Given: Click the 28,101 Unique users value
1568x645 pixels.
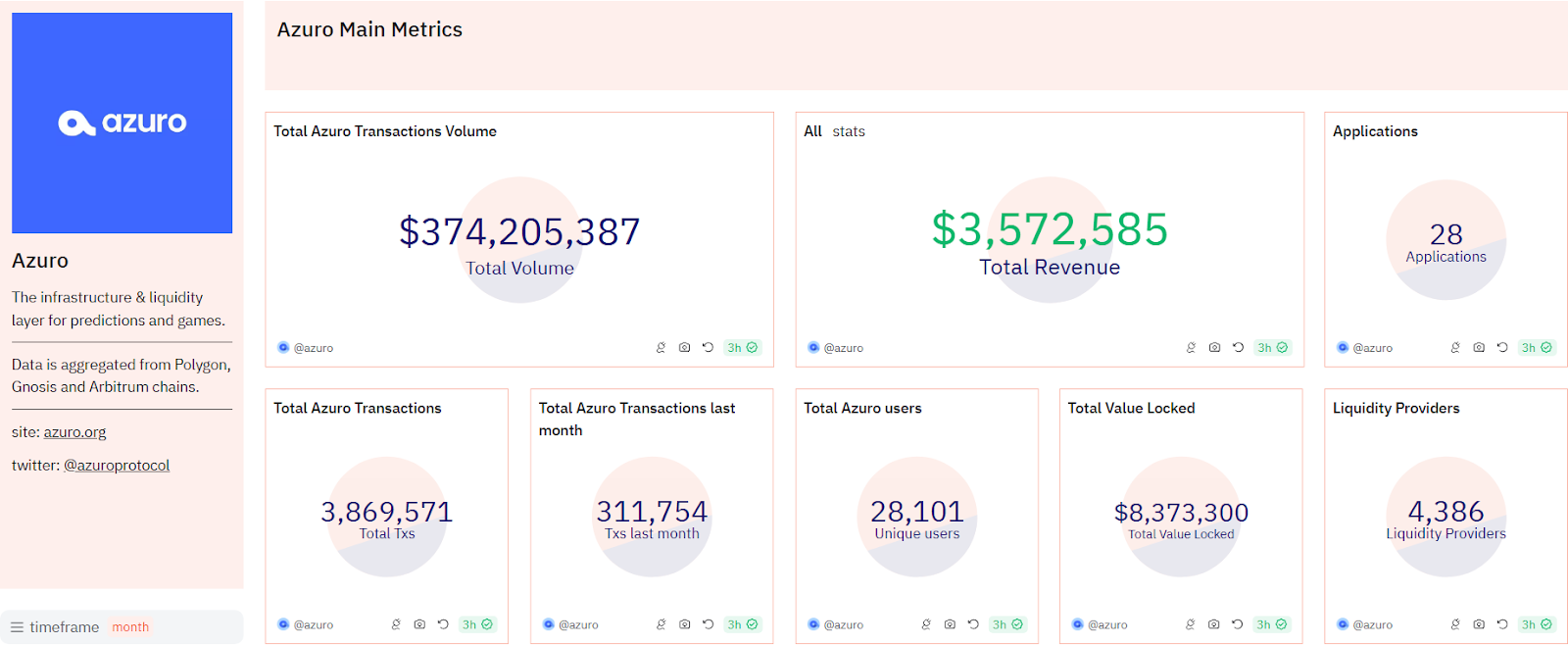Looking at the screenshot, I should pyautogui.click(x=917, y=512).
